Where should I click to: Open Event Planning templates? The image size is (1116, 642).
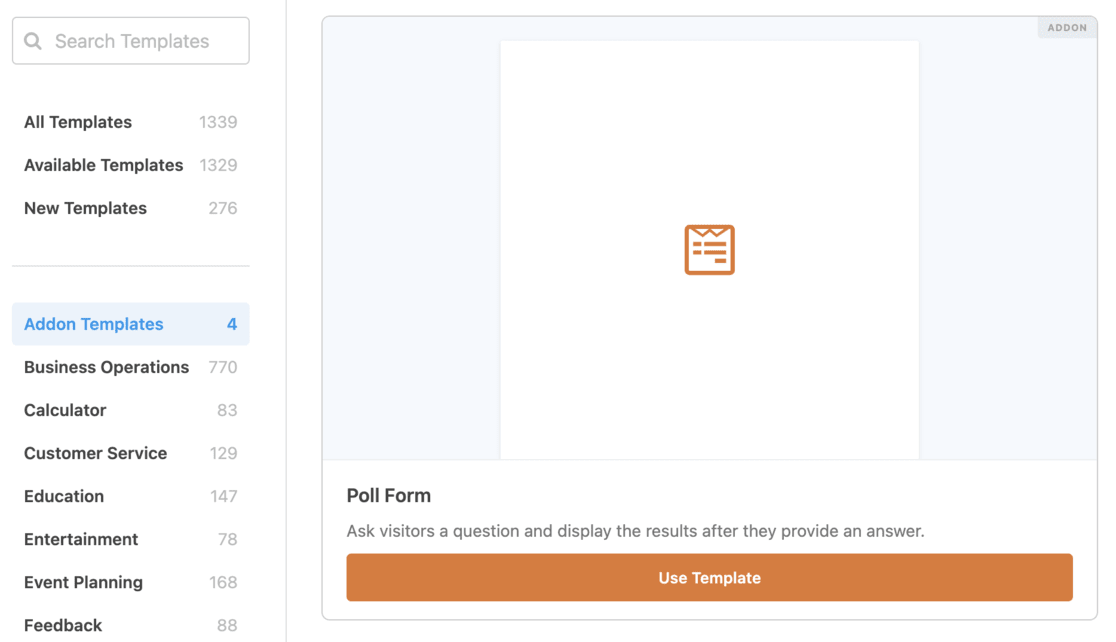(x=84, y=582)
